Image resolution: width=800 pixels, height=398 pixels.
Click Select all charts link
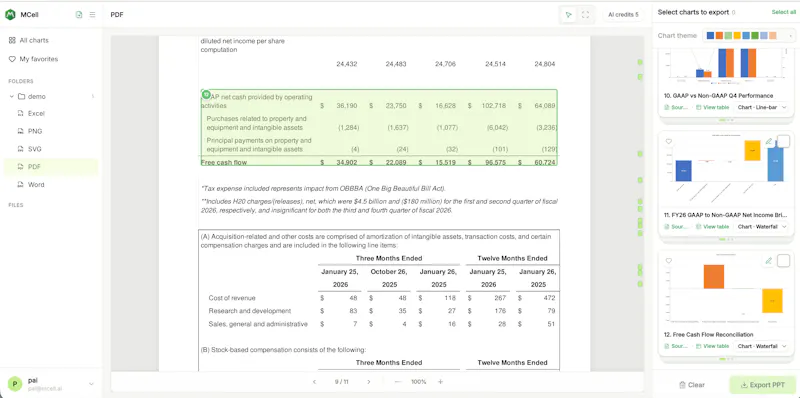coord(784,12)
